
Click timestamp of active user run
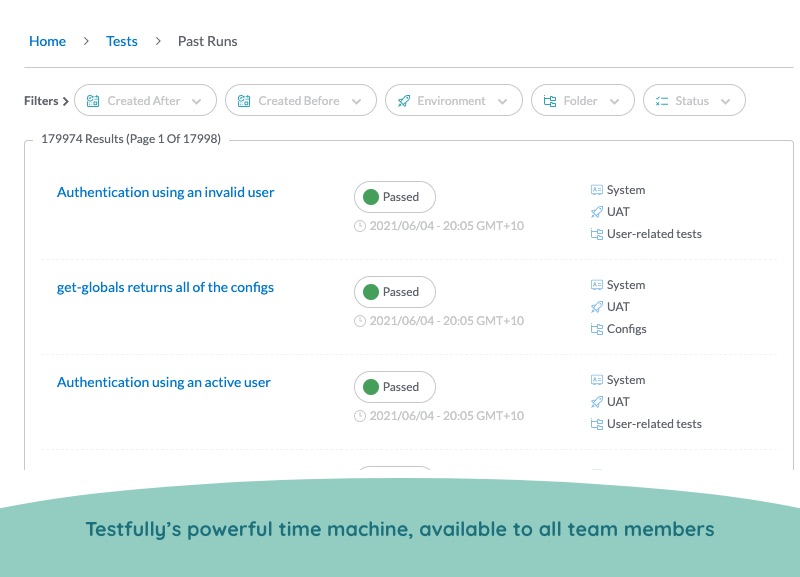click(447, 415)
